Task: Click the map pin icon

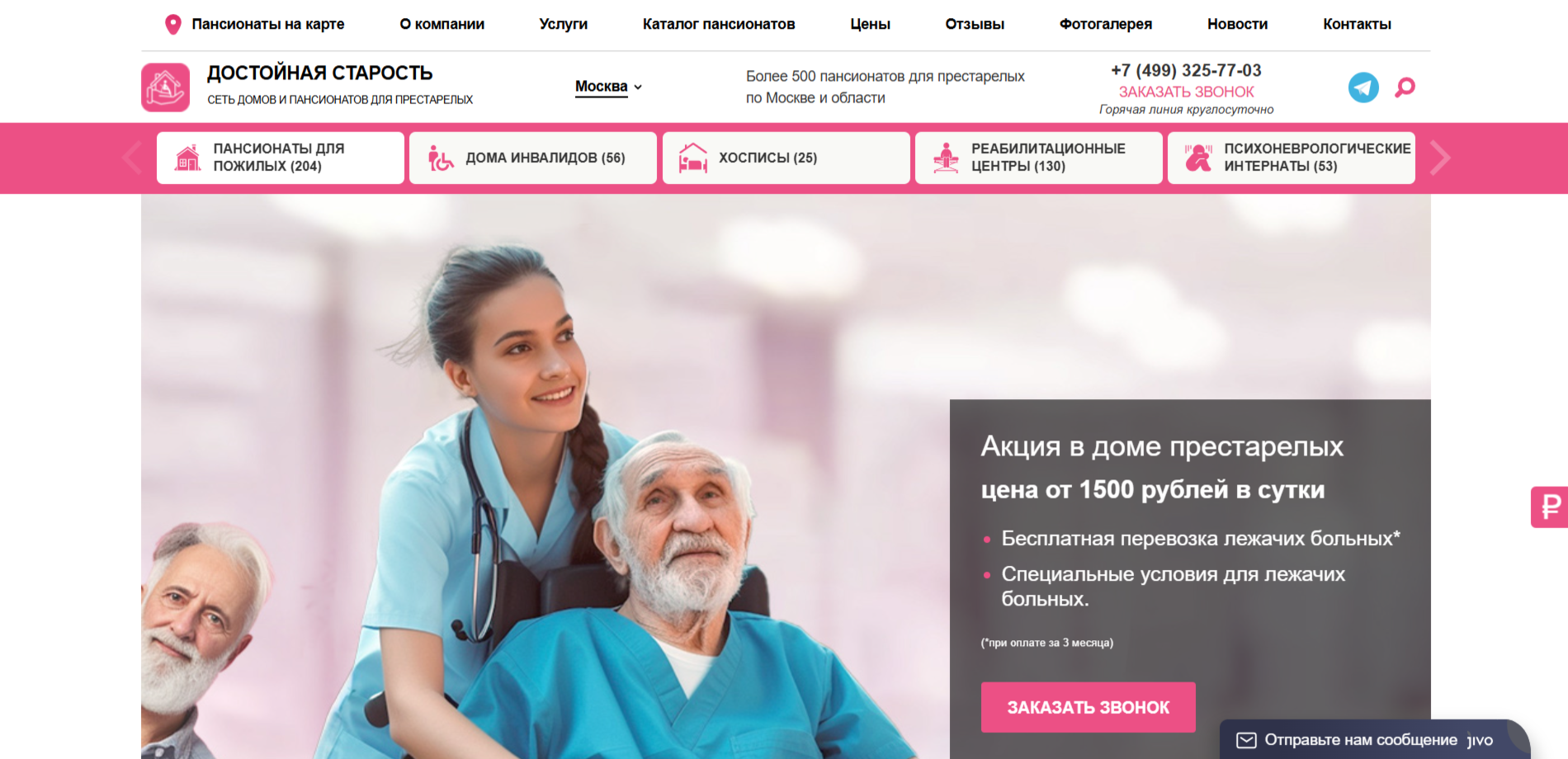Action: pyautogui.click(x=173, y=24)
